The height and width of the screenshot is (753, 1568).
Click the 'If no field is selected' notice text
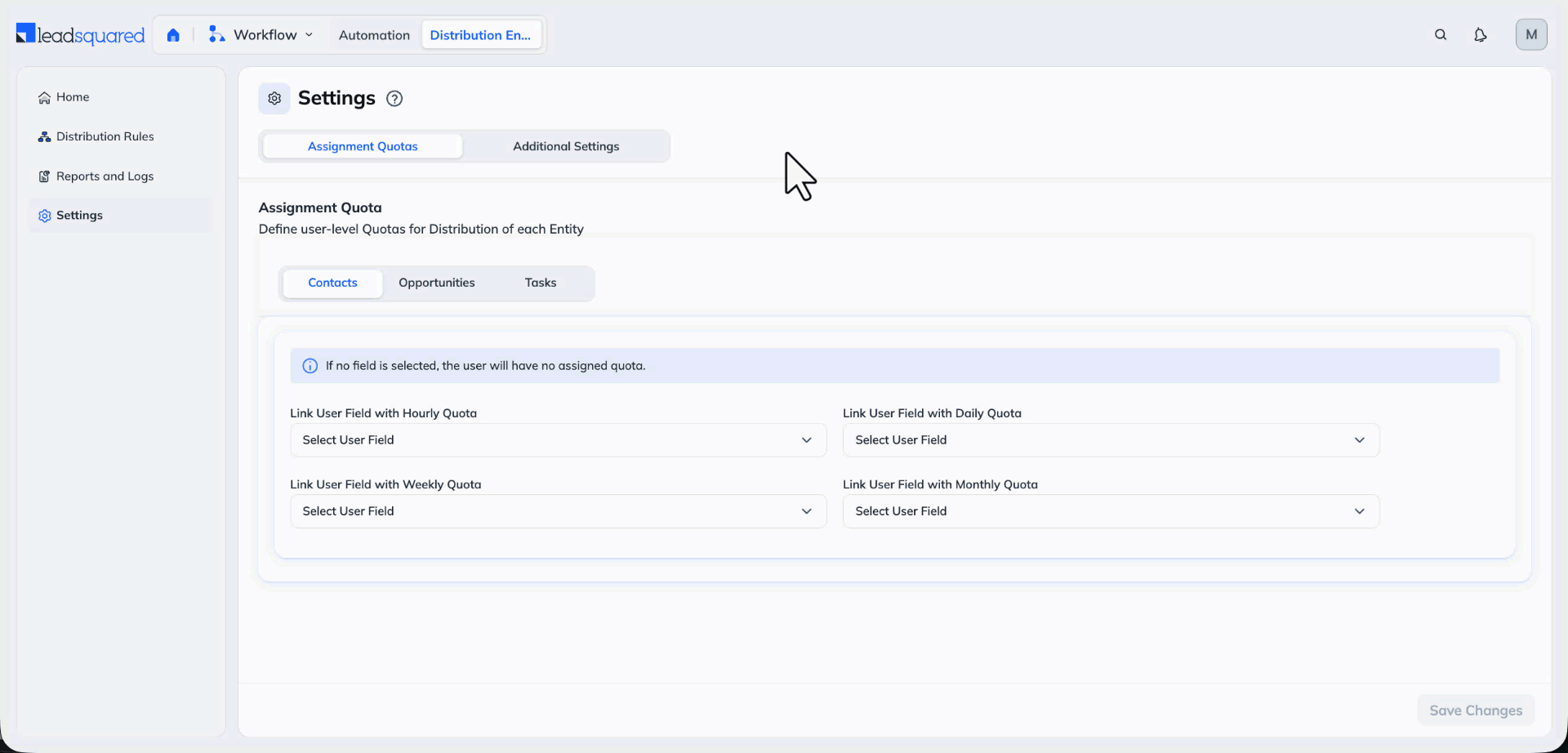[x=485, y=366]
